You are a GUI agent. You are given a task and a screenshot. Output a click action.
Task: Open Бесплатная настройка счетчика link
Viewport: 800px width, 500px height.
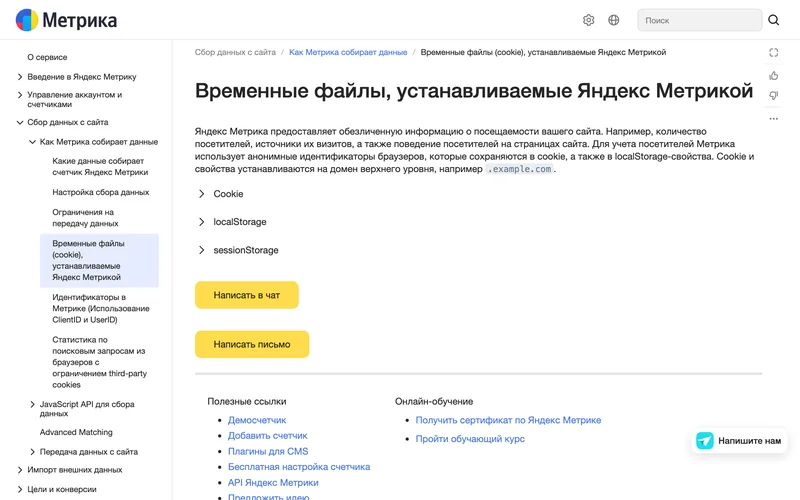[x=299, y=467]
